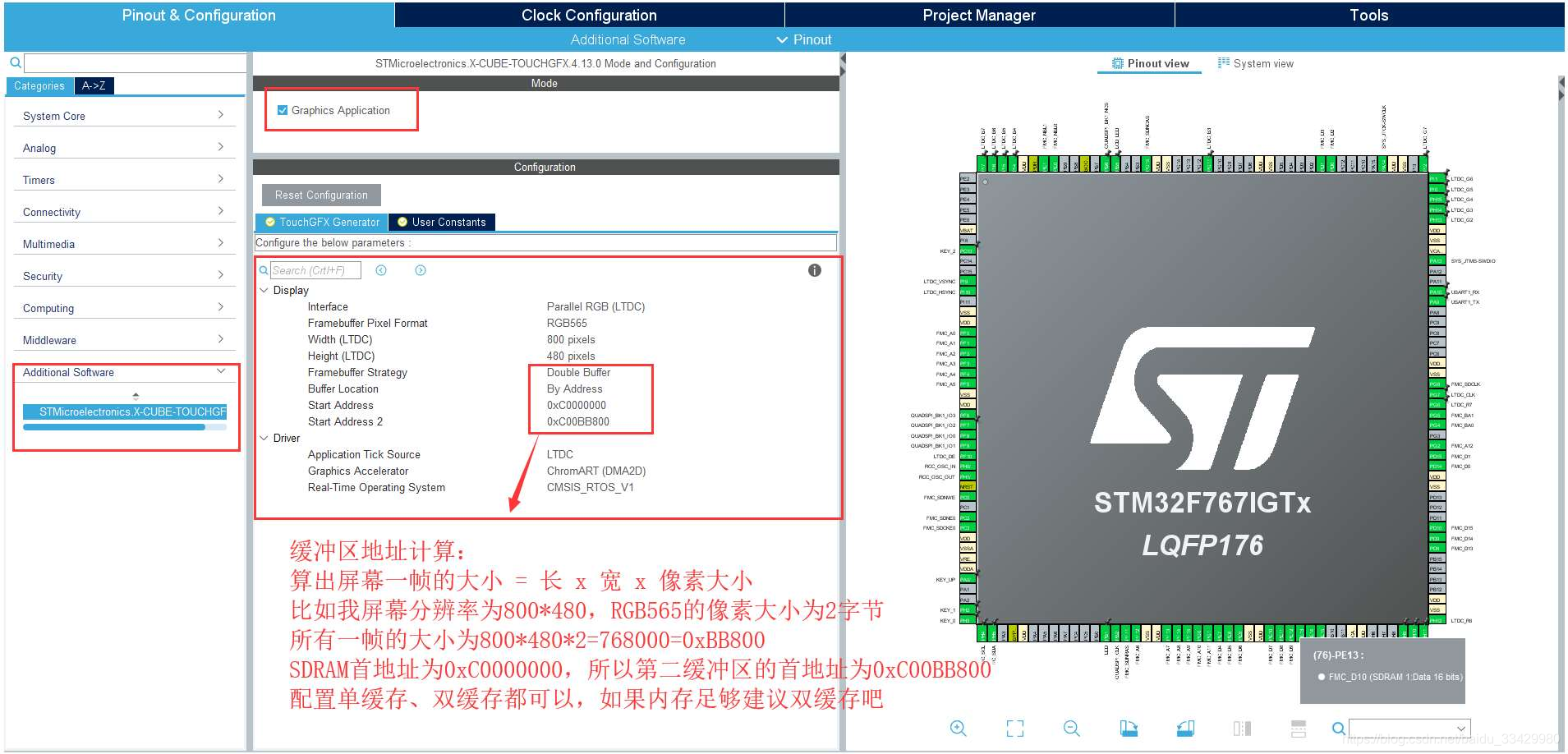The image size is (1568, 754).
Task: Open the Additional Software menu in the top bar
Action: [x=628, y=39]
